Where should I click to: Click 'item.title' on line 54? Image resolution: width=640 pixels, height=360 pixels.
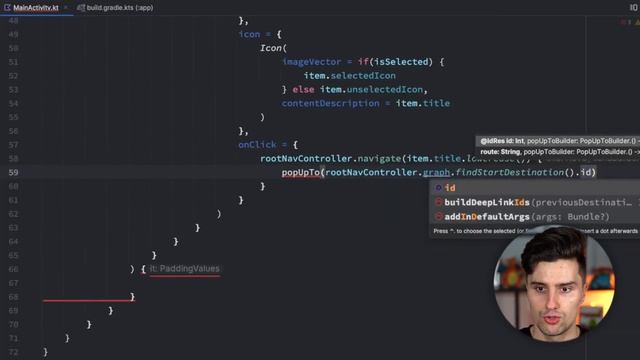pos(423,103)
